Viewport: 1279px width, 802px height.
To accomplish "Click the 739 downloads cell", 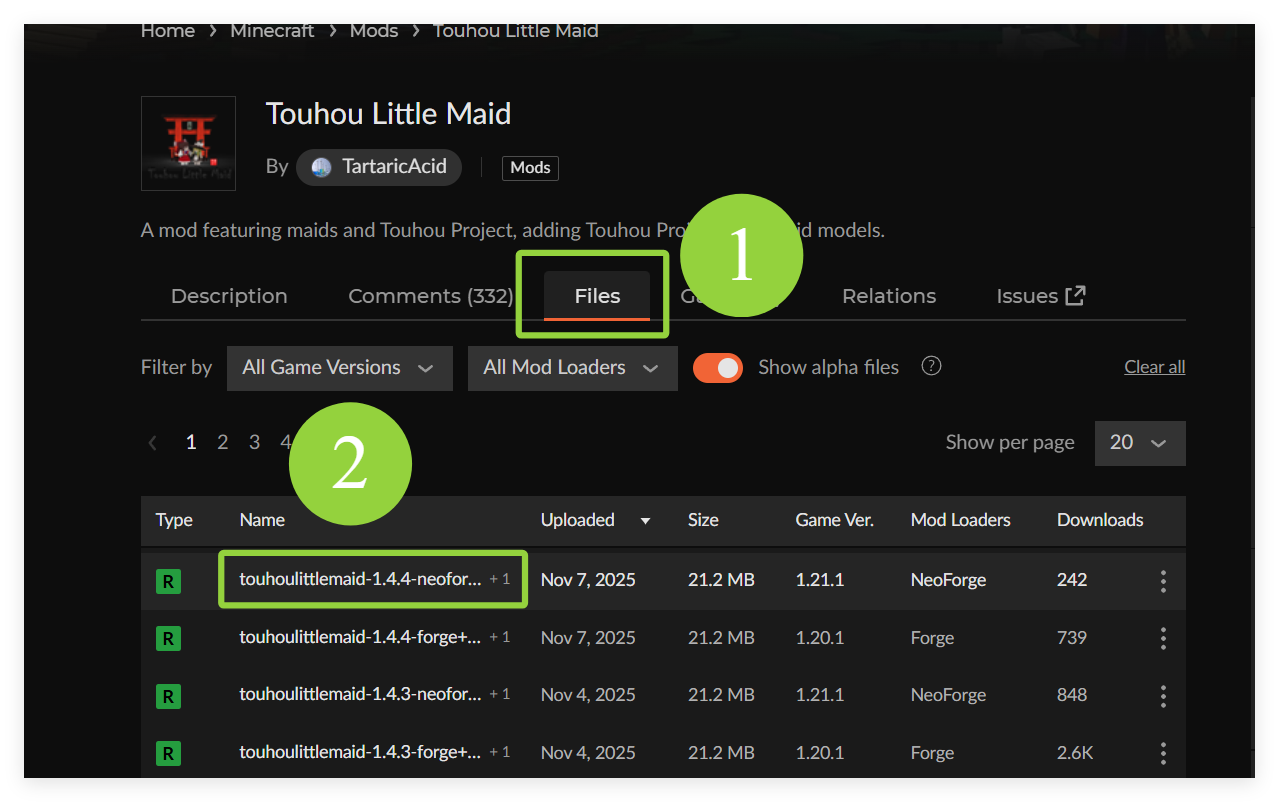I will click(x=1072, y=638).
